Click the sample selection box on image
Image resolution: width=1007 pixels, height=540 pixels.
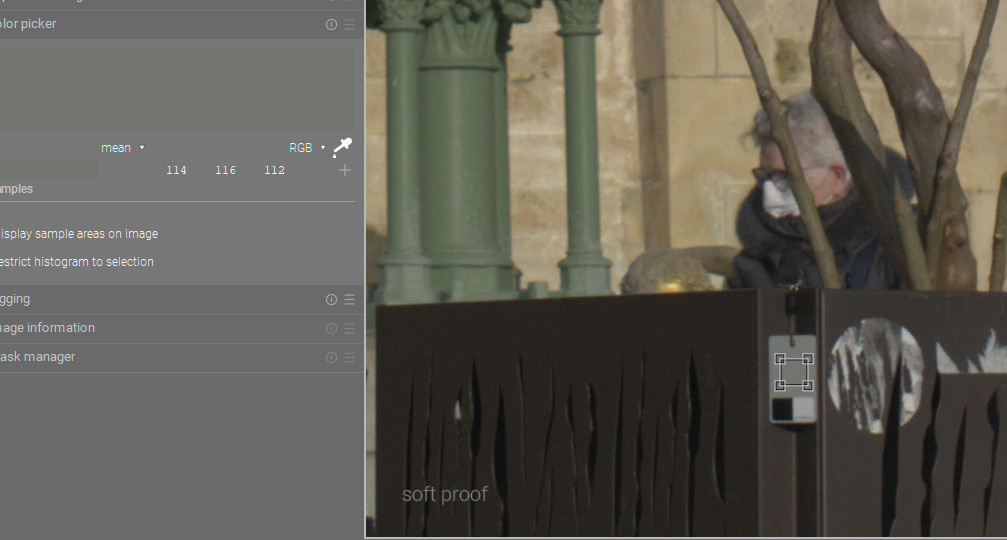[x=793, y=372]
